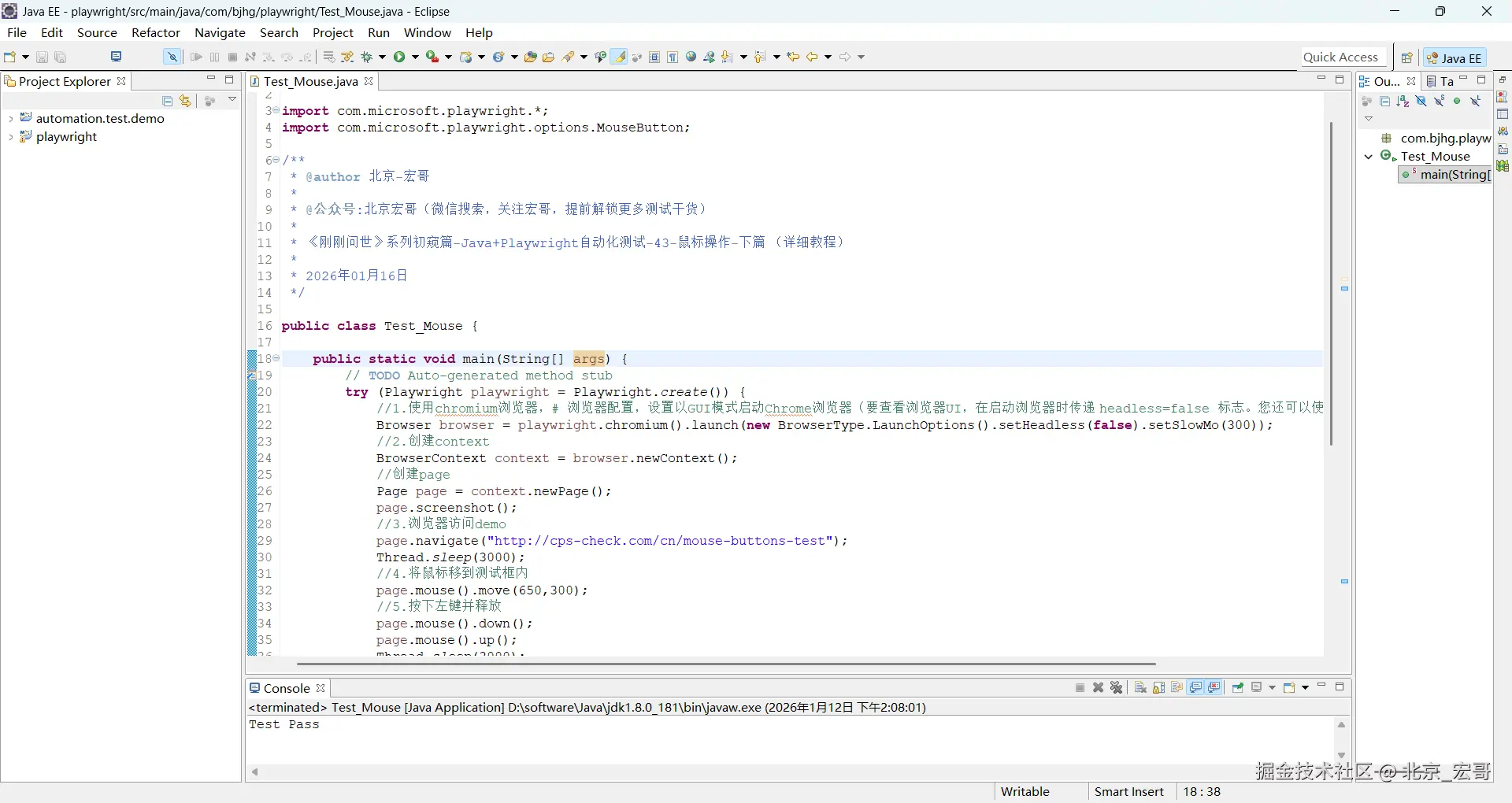Maximize the editor area
Image resolution: width=1512 pixels, height=803 pixels.
[1340, 80]
